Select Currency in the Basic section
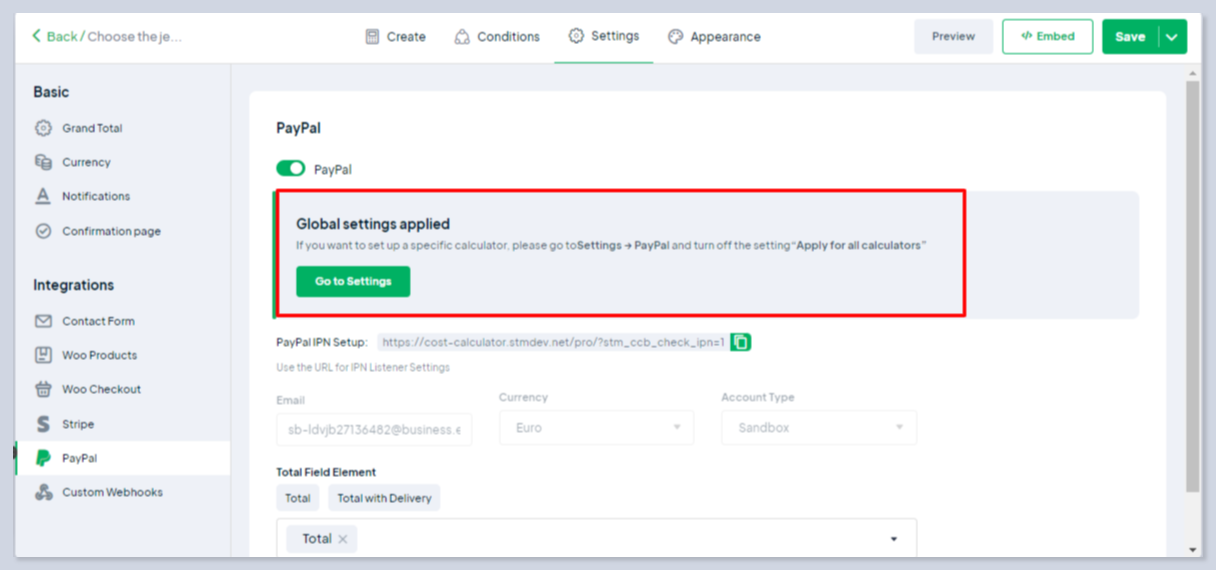The image size is (1216, 570). point(86,162)
